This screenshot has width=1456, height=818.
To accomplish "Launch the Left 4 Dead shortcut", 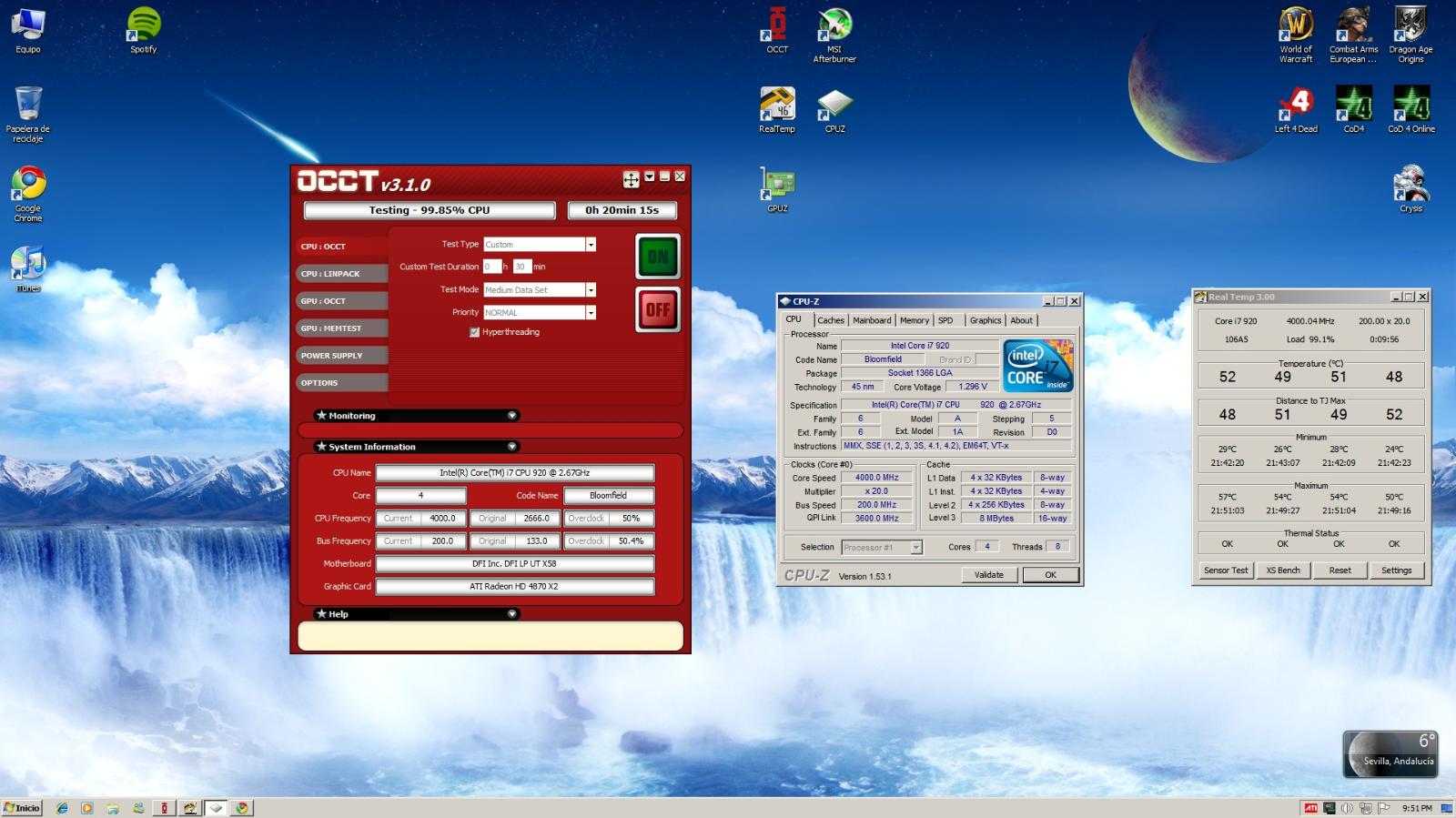I will (x=1296, y=110).
